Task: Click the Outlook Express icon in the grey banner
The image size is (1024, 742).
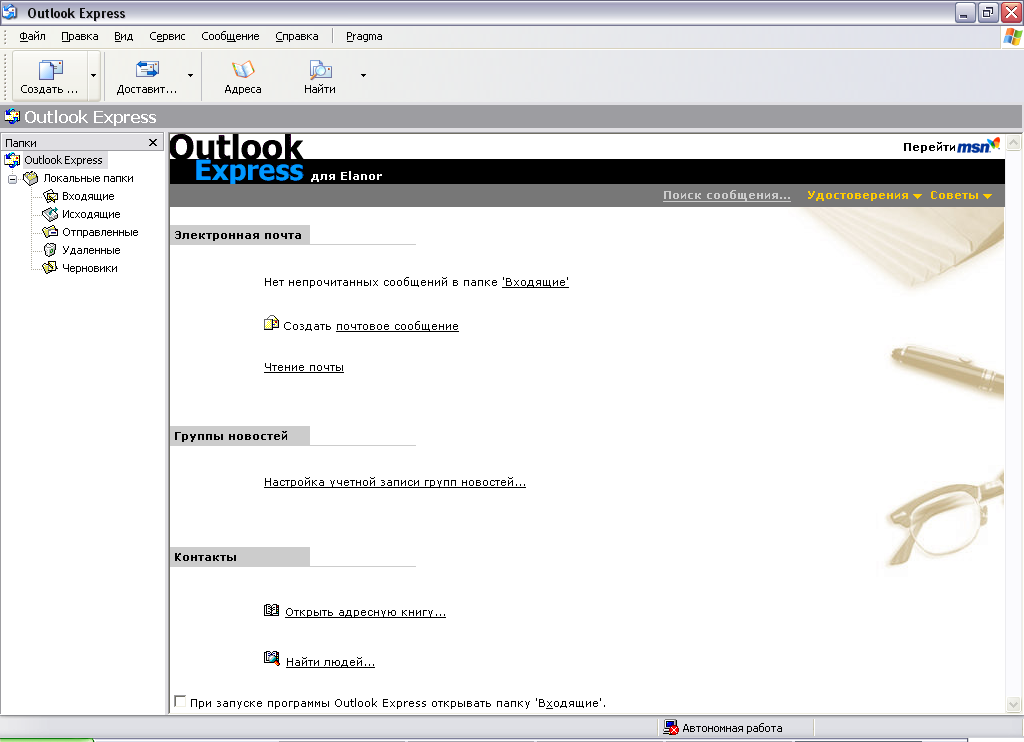Action: 12,117
